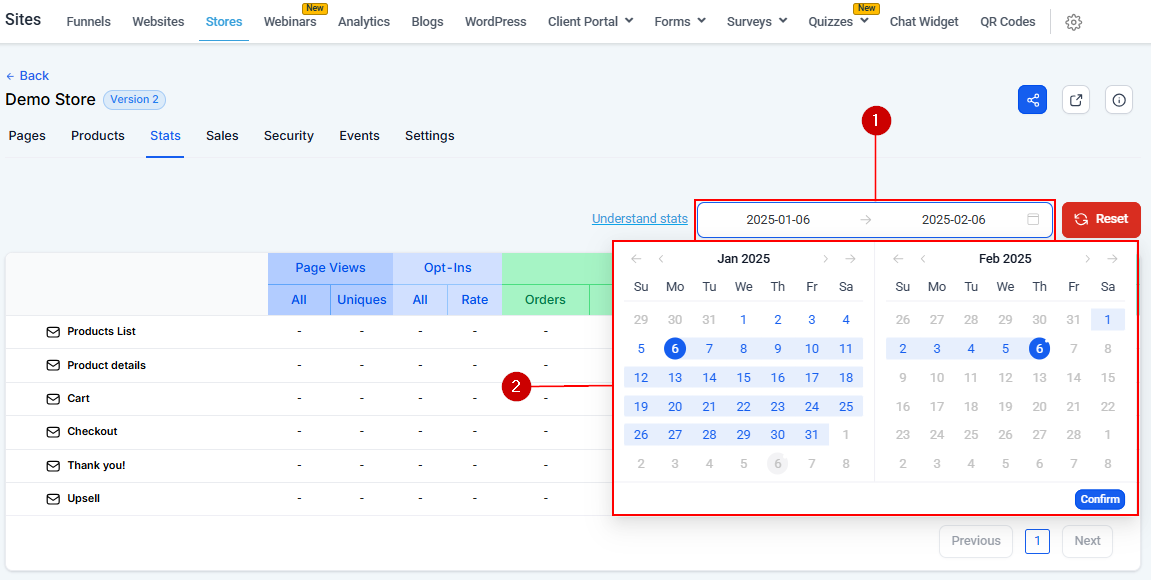The width and height of the screenshot is (1151, 580).
Task: Select January 31 in the calendar
Action: point(811,435)
